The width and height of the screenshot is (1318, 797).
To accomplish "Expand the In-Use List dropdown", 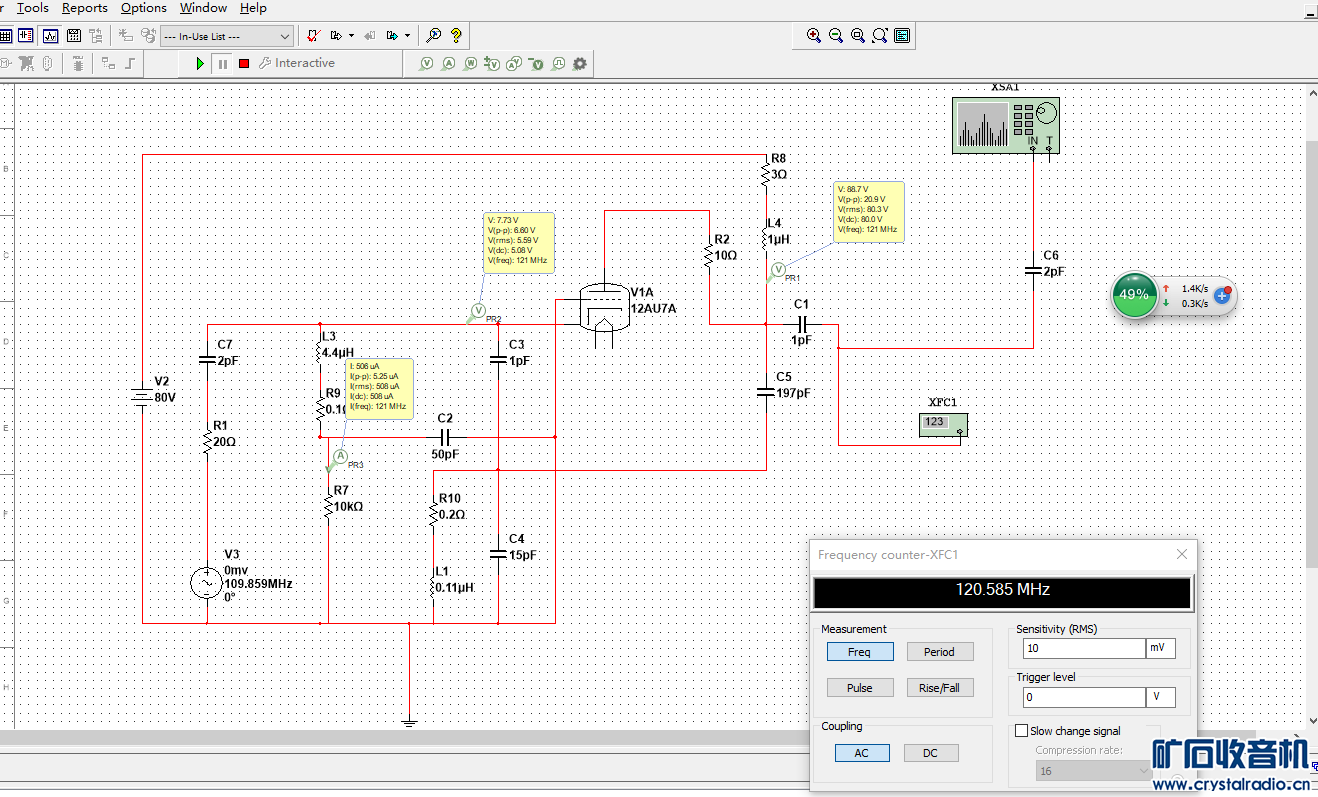I will pyautogui.click(x=285, y=36).
